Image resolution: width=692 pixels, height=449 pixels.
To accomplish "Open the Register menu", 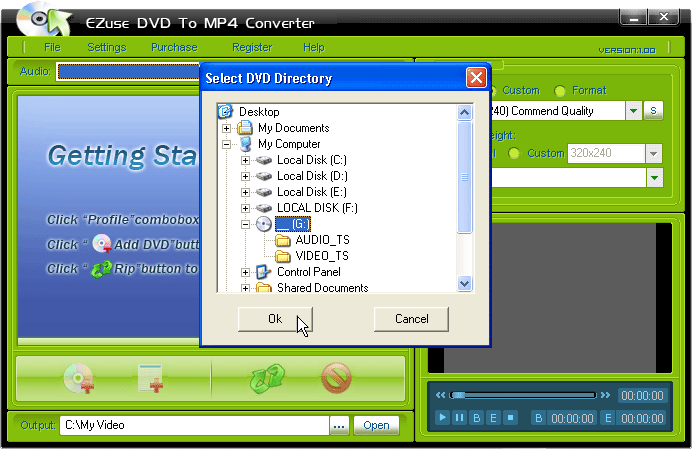I will coord(252,47).
